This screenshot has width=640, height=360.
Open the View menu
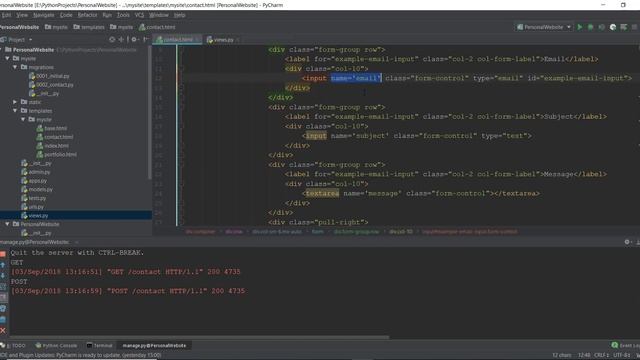pyautogui.click(x=22, y=15)
